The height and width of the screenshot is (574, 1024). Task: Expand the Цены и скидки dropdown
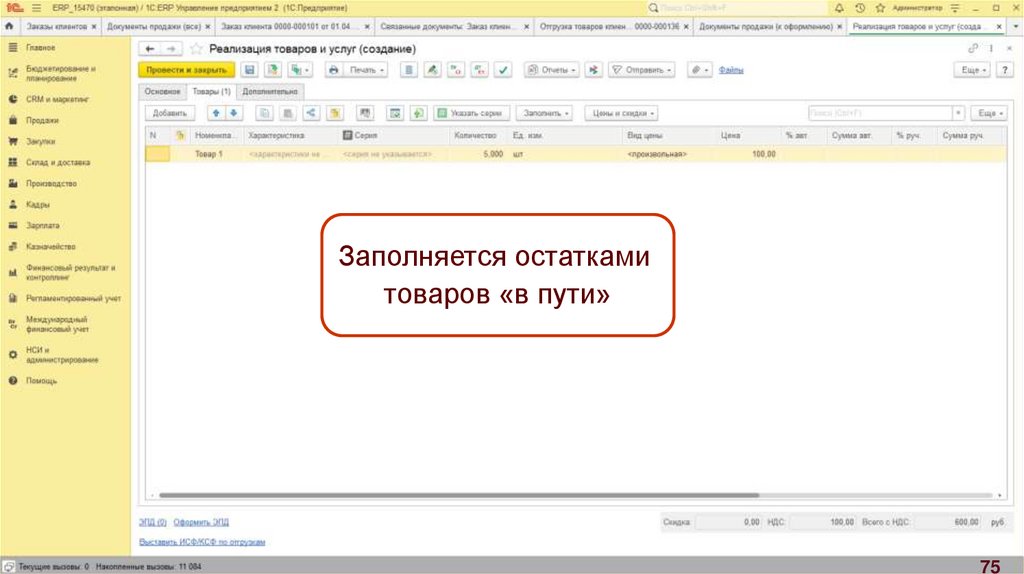point(621,113)
